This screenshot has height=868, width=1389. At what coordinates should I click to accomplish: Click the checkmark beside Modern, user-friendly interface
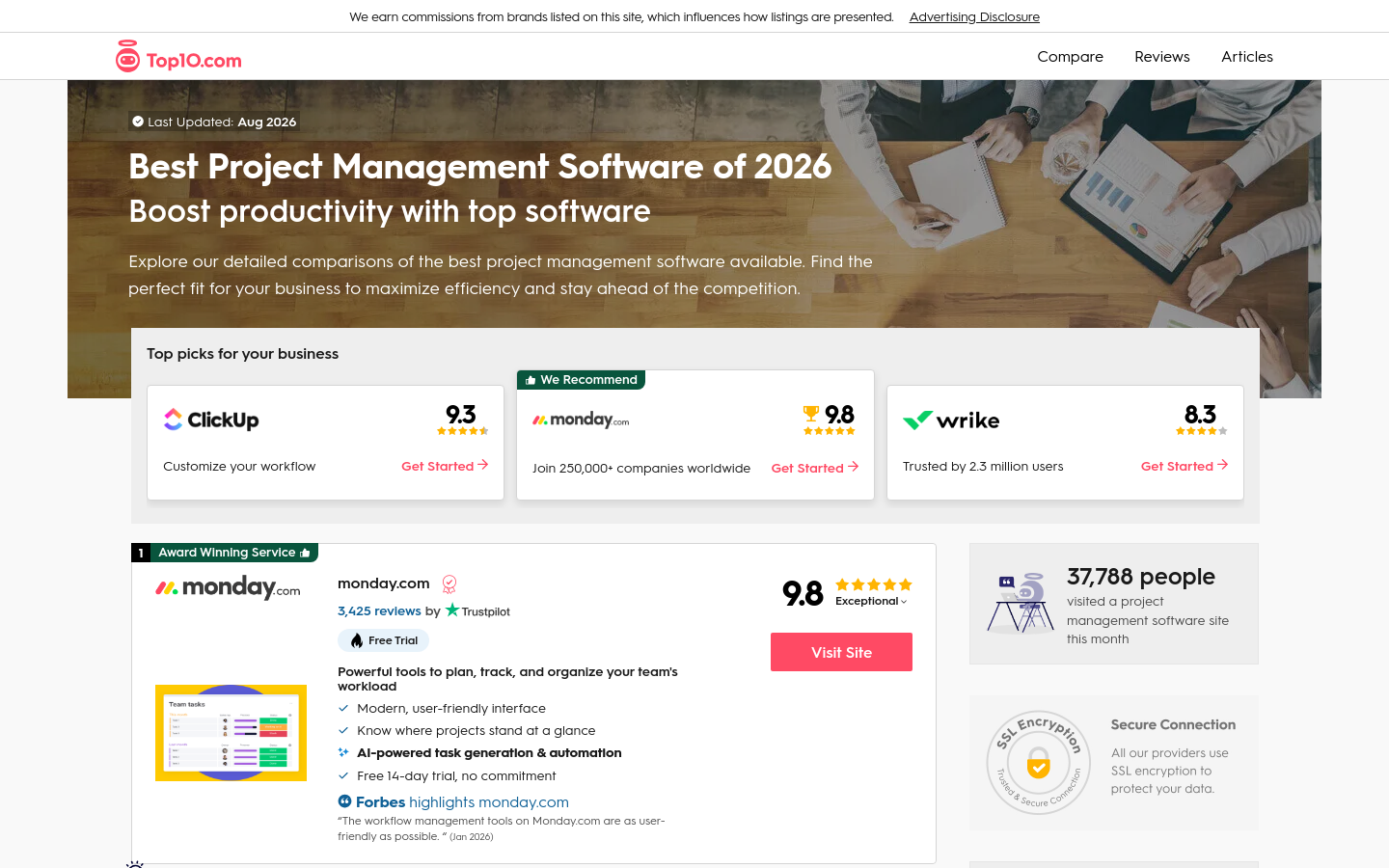[343, 708]
